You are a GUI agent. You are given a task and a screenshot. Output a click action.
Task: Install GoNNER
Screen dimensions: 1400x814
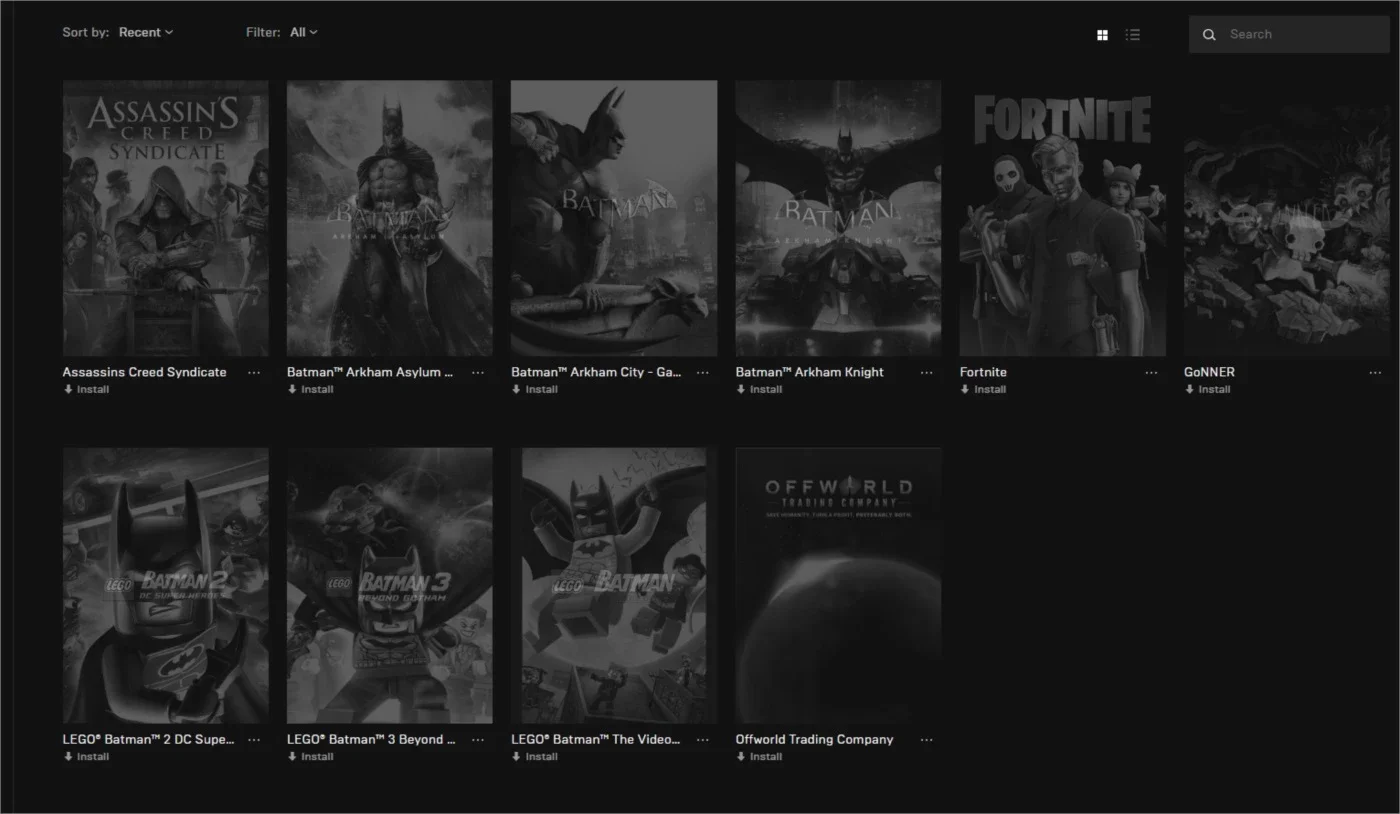pyautogui.click(x=1208, y=390)
